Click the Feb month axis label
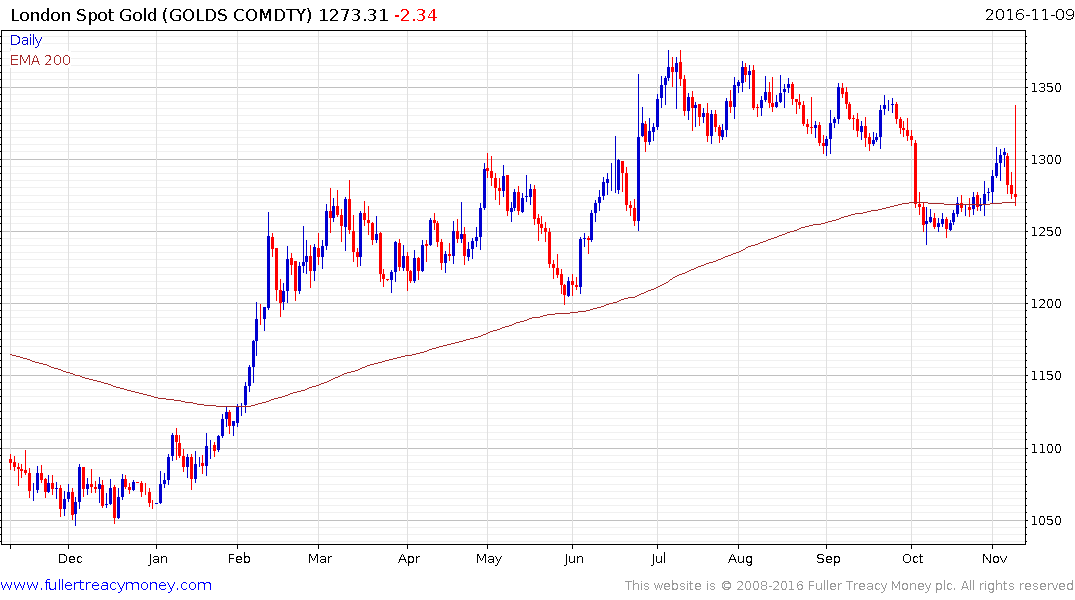This screenshot has width=1075, height=600. [239, 559]
